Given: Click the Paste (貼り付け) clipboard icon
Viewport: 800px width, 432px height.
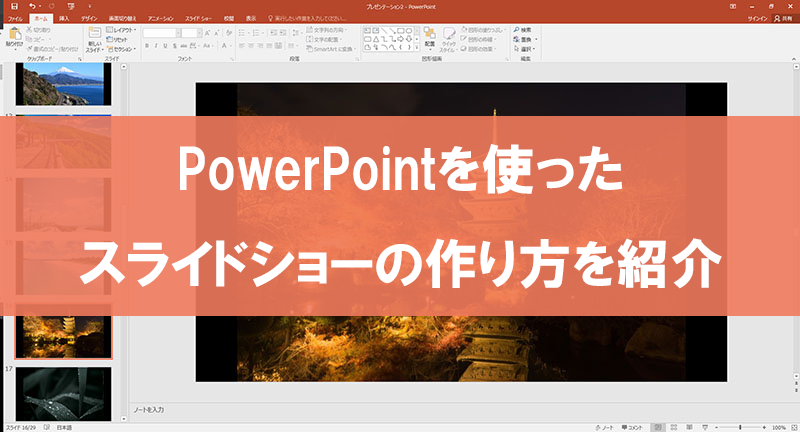Looking at the screenshot, I should pos(15,34).
